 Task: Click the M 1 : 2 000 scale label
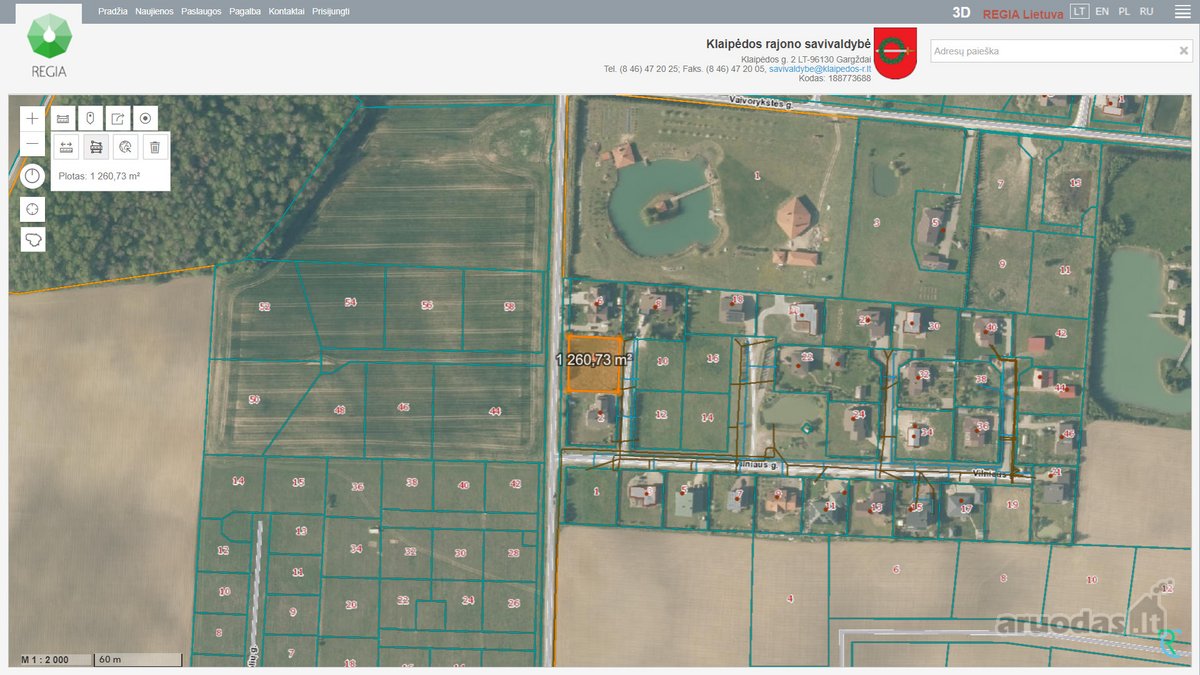click(x=47, y=659)
